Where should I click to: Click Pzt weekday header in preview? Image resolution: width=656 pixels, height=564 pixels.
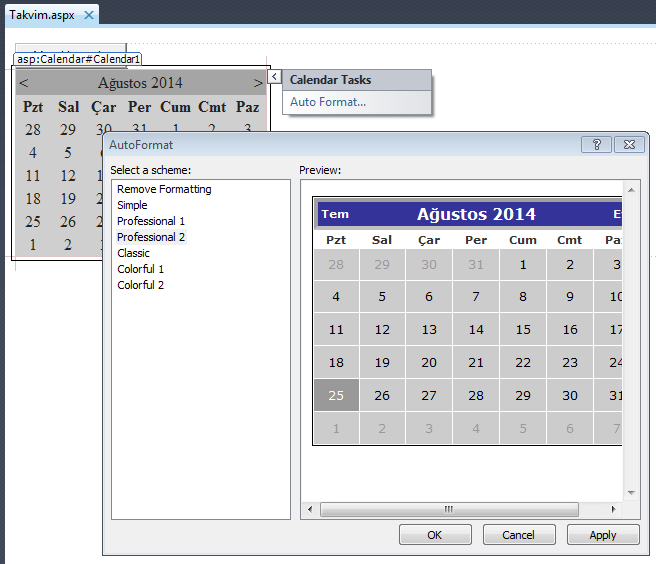[x=336, y=240]
